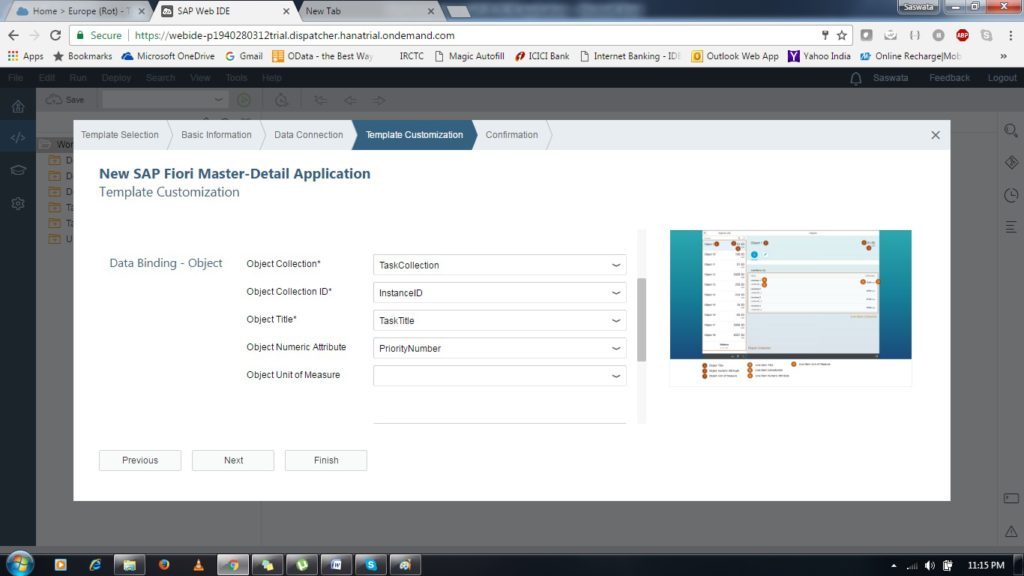Show hidden system tray icons arrow
Viewport: 1024px width, 576px height.
pyautogui.click(x=893, y=566)
